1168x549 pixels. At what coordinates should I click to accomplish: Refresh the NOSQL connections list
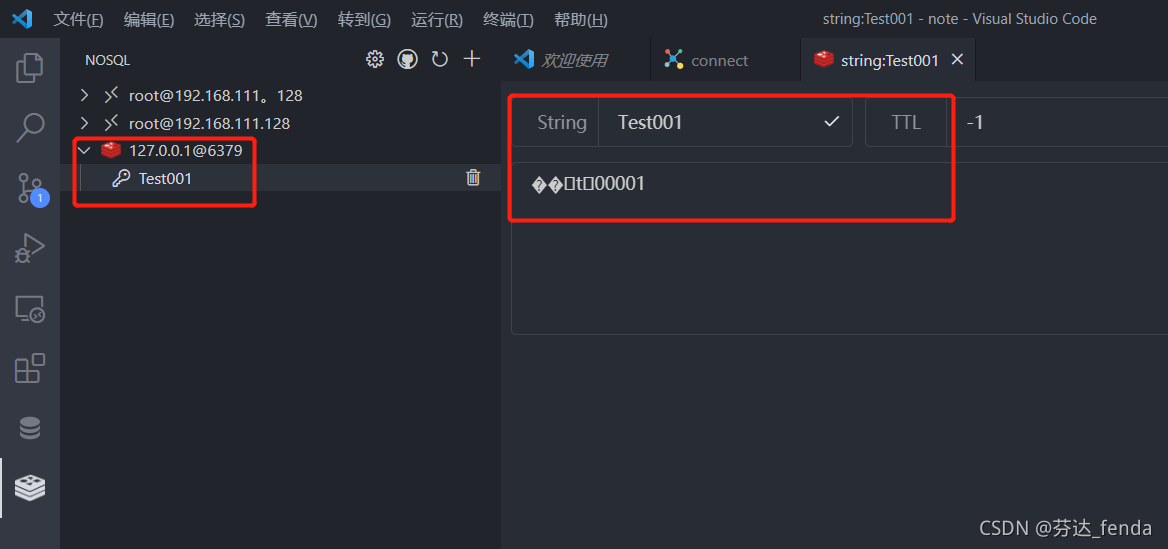tap(439, 60)
